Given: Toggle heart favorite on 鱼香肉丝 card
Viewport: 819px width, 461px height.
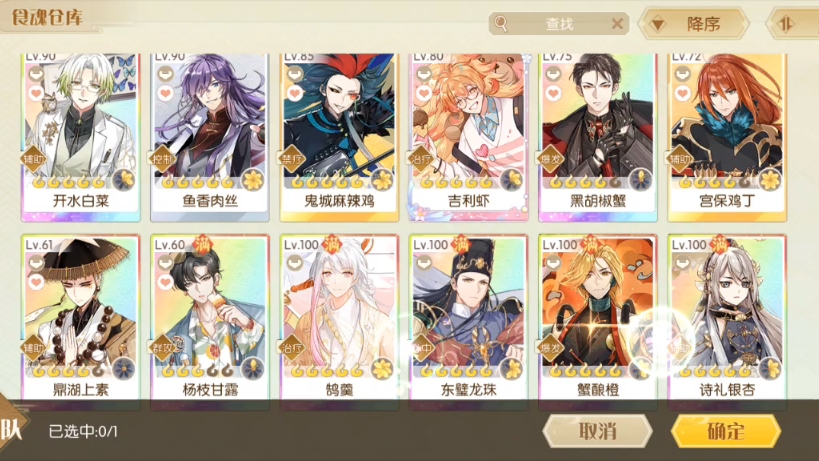Looking at the screenshot, I should pyautogui.click(x=166, y=93).
